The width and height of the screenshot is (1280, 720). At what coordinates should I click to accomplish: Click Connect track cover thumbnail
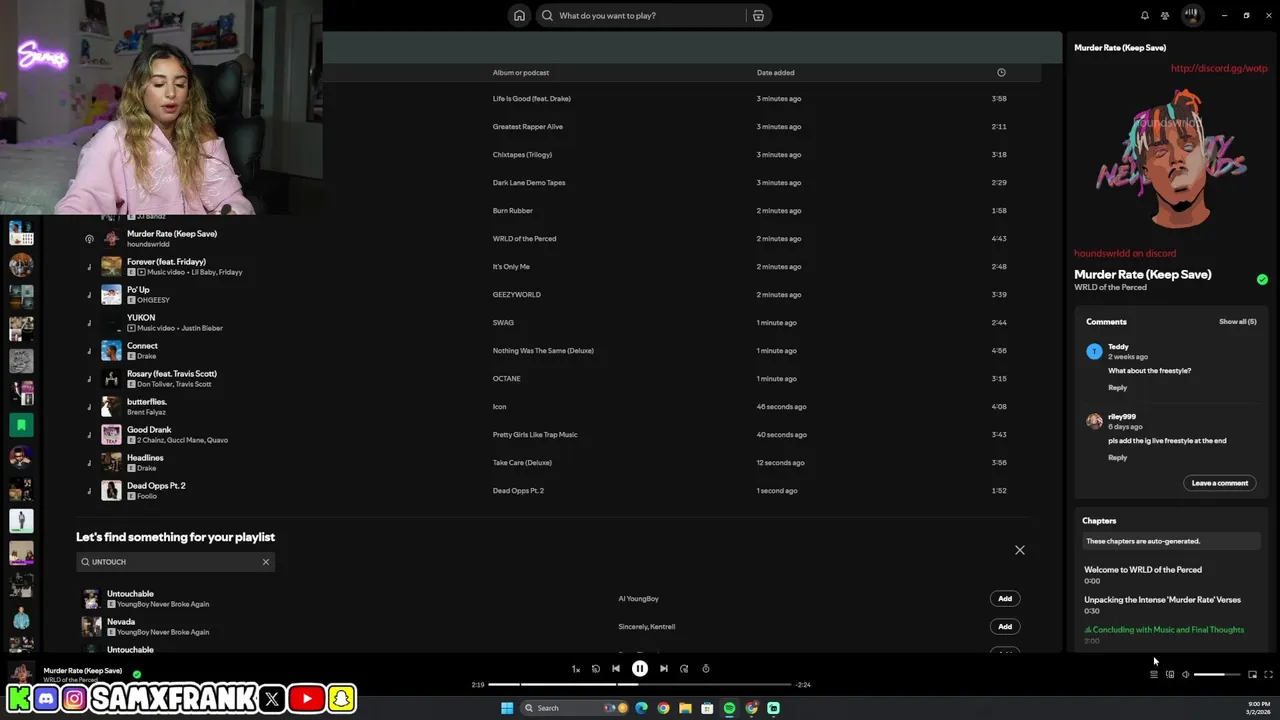click(111, 351)
